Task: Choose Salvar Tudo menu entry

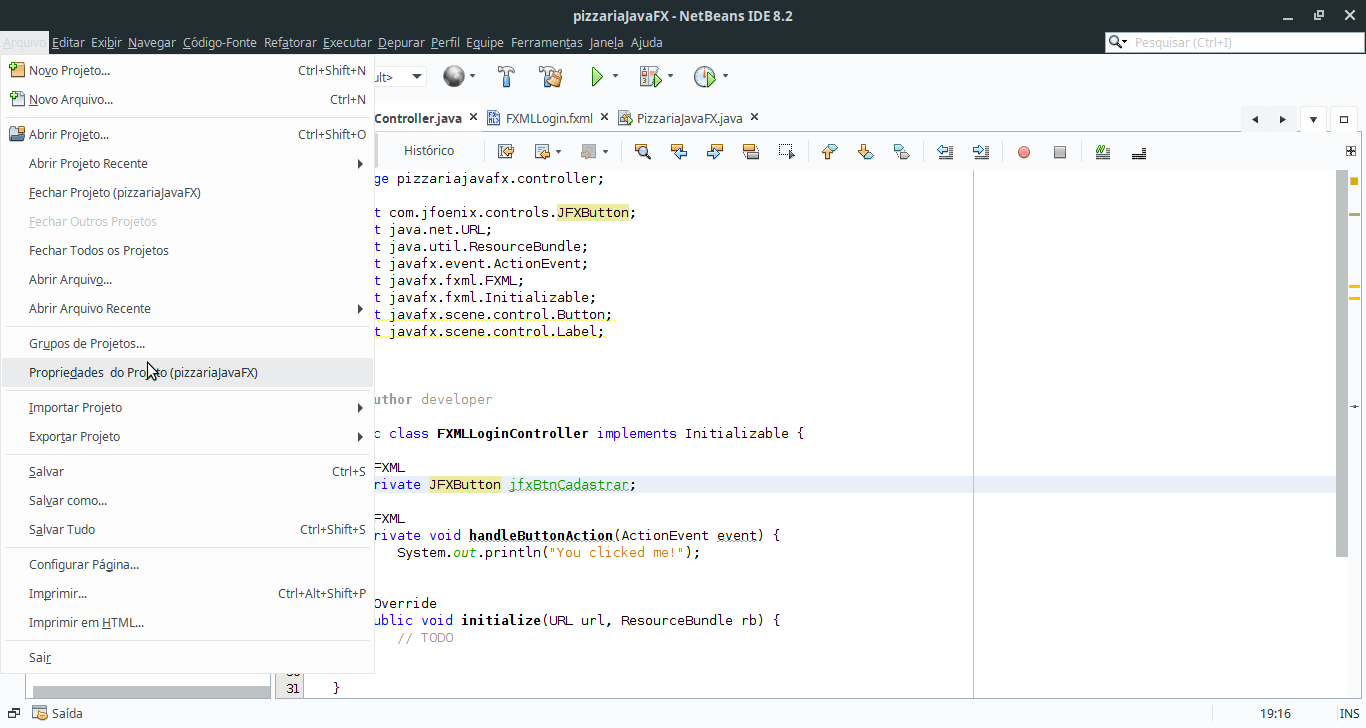Action: [187, 529]
